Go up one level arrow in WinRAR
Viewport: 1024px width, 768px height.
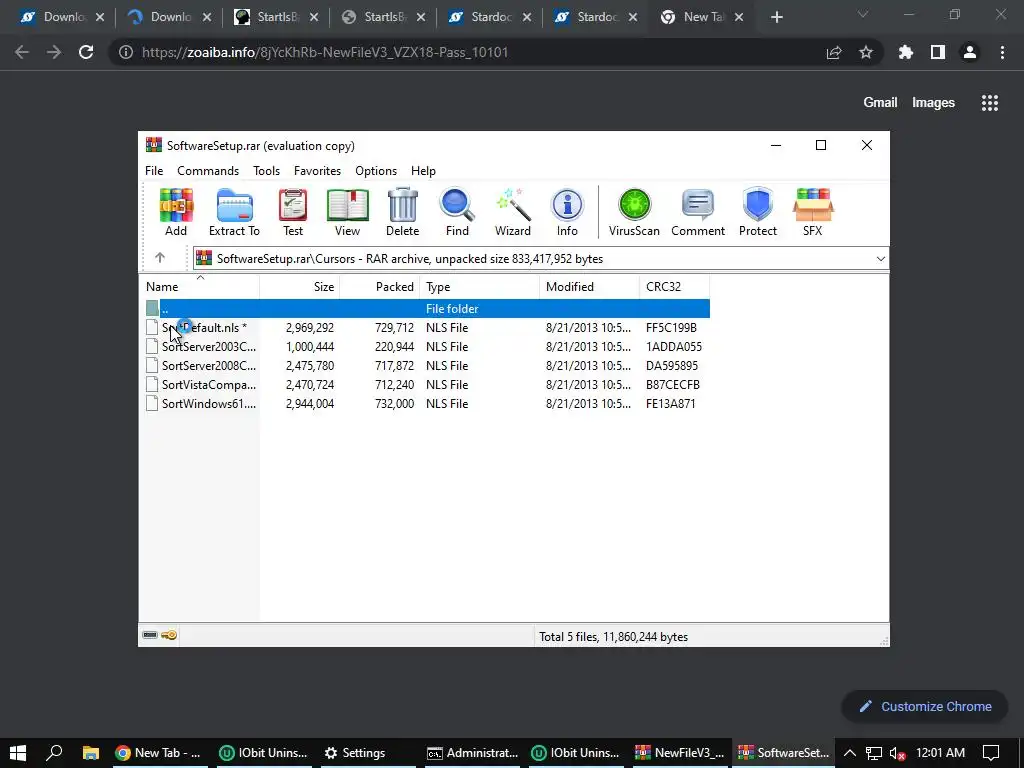160,258
